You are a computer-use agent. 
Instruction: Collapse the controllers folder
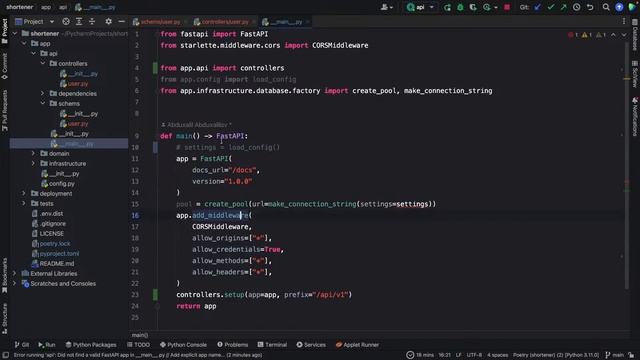43,64
